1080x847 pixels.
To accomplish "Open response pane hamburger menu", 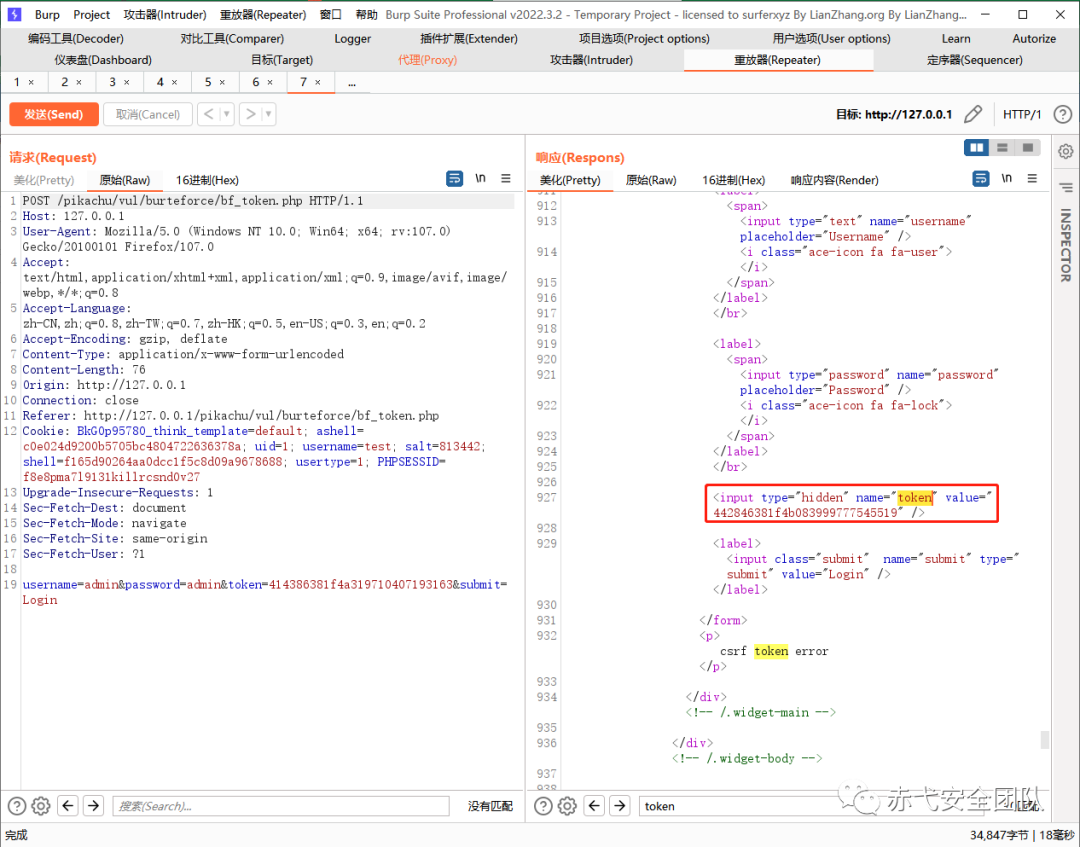I will [1032, 178].
